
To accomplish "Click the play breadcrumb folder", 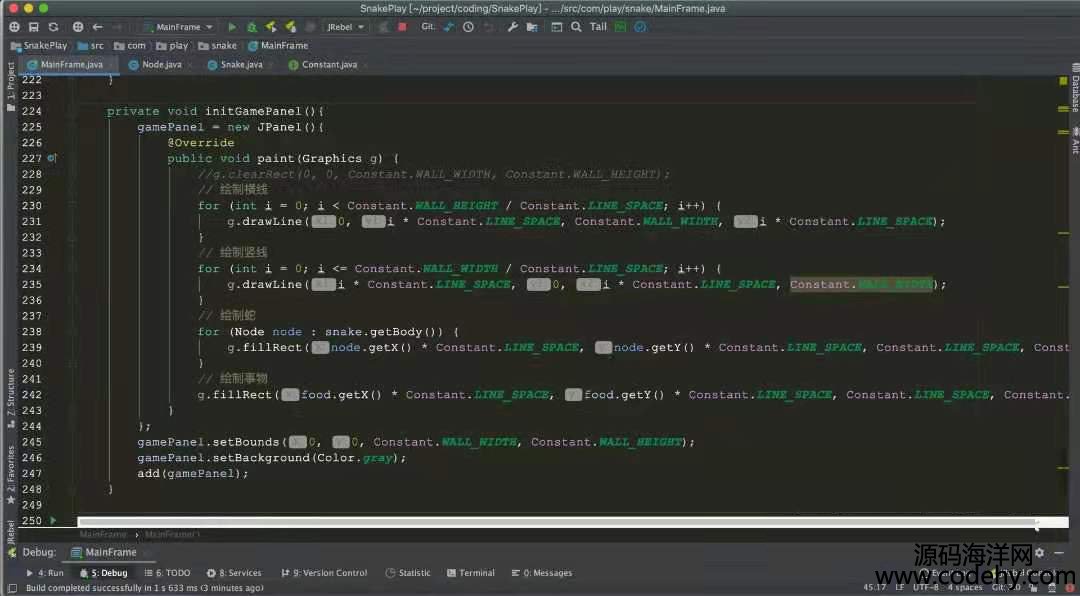I will pos(172,45).
